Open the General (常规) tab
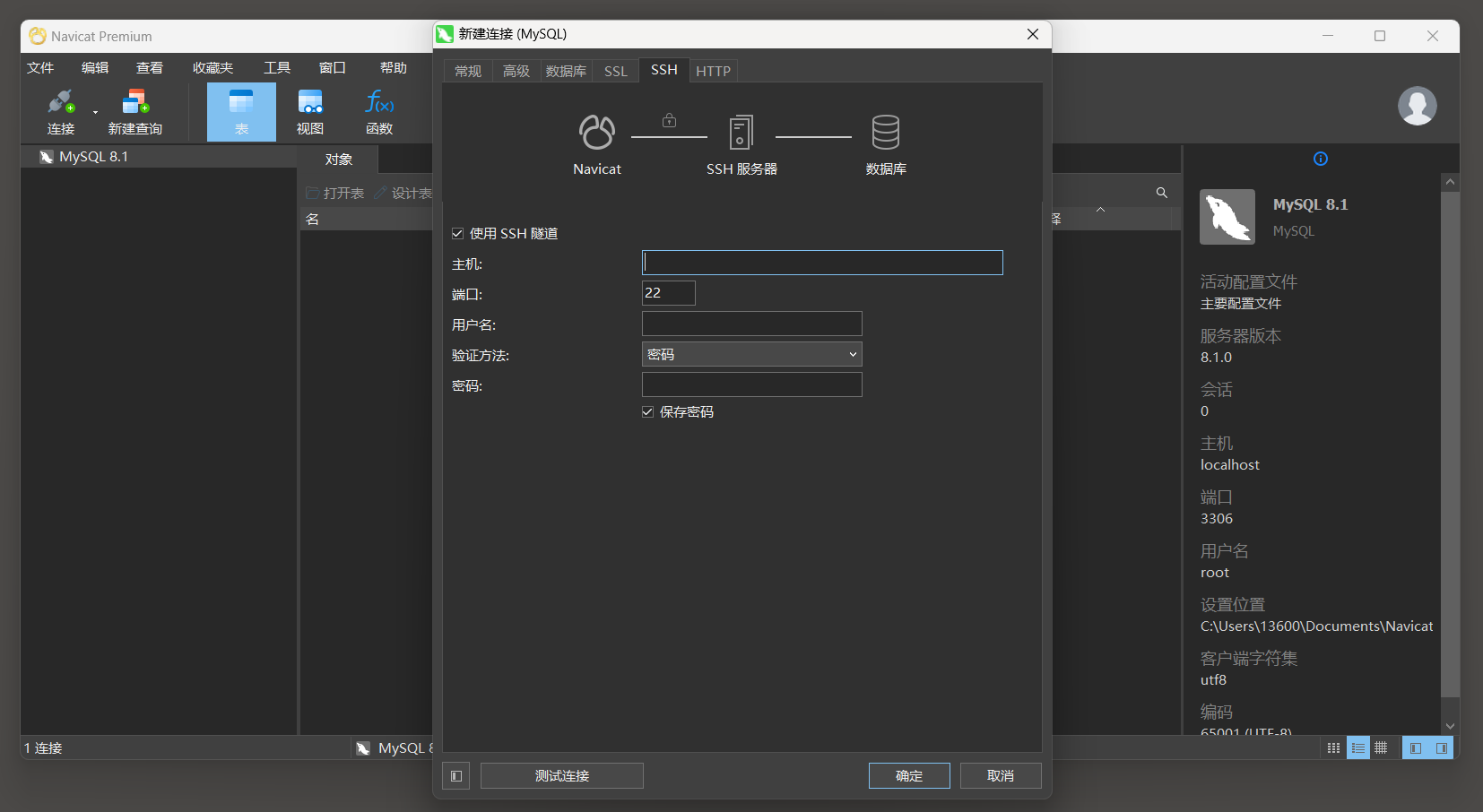The width and height of the screenshot is (1483, 812). pos(468,71)
